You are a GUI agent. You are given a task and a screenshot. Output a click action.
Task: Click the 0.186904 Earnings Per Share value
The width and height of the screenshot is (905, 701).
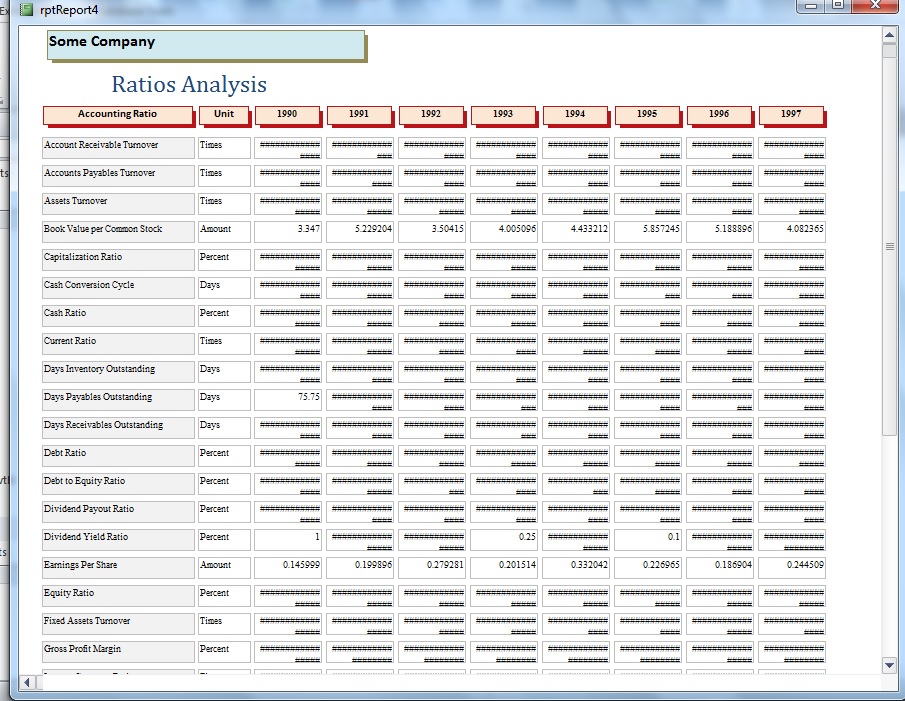(x=720, y=567)
